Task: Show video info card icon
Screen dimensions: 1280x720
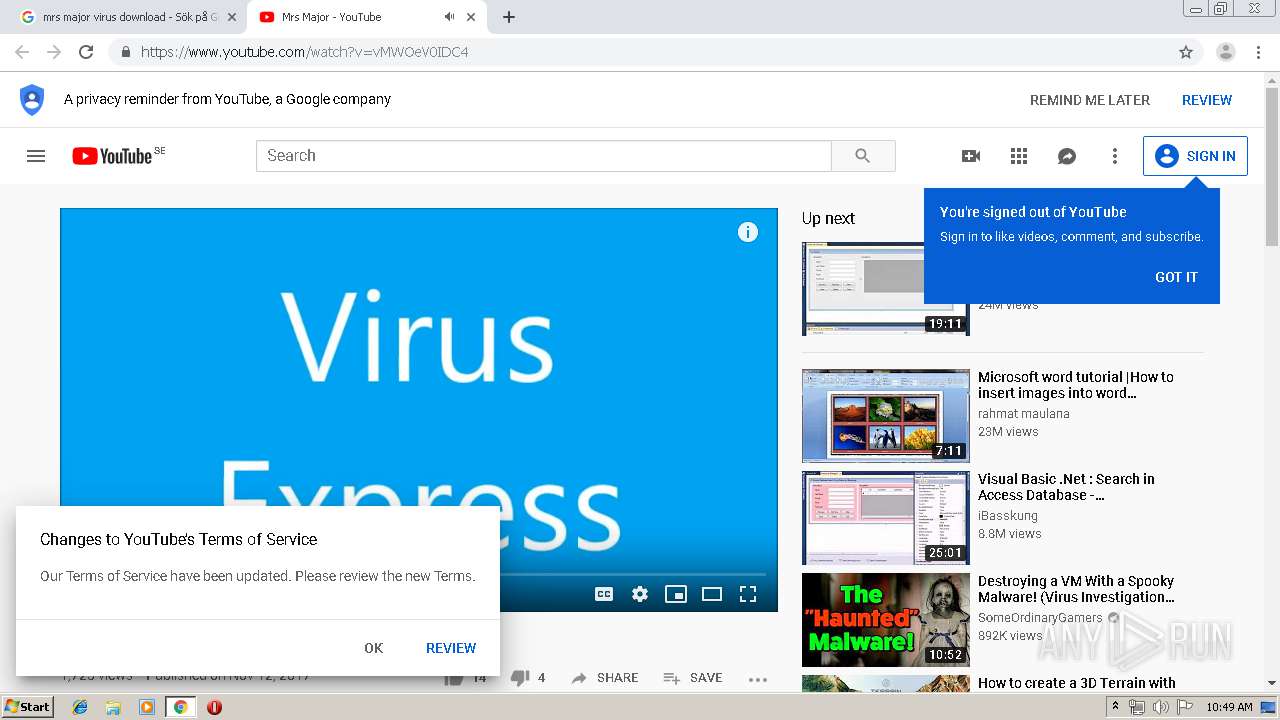Action: pos(747,232)
